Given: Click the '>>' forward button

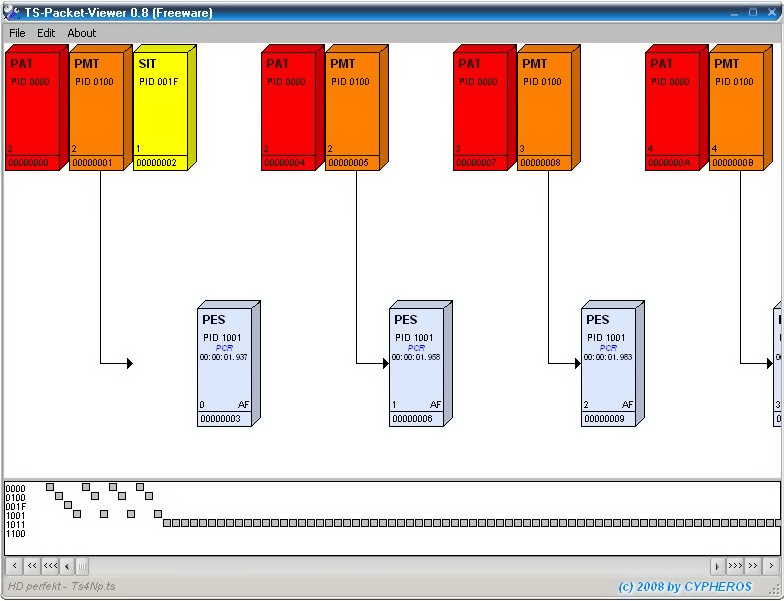Looking at the screenshot, I should [753, 566].
